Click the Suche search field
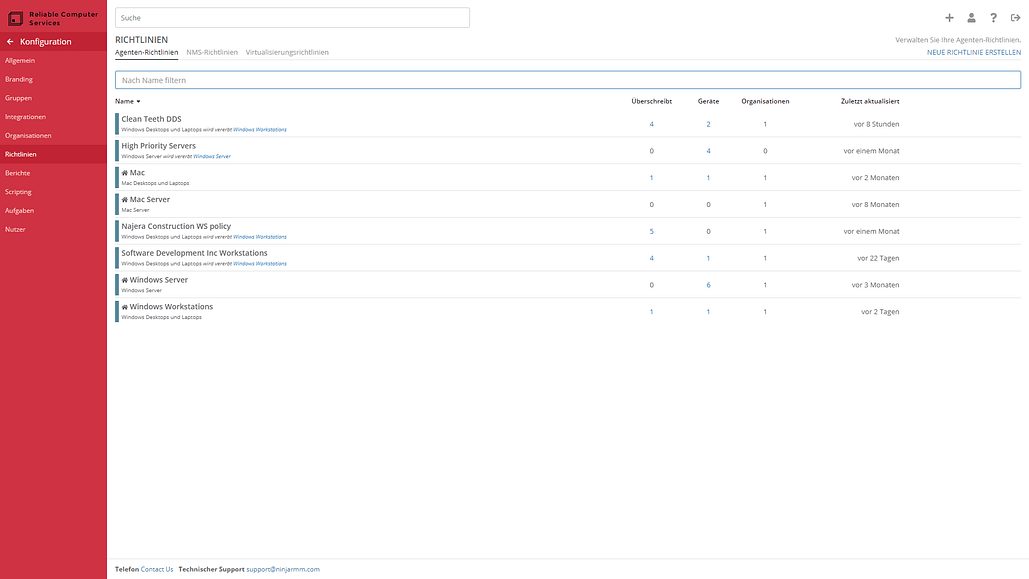The image size is (1029, 579). coord(292,18)
